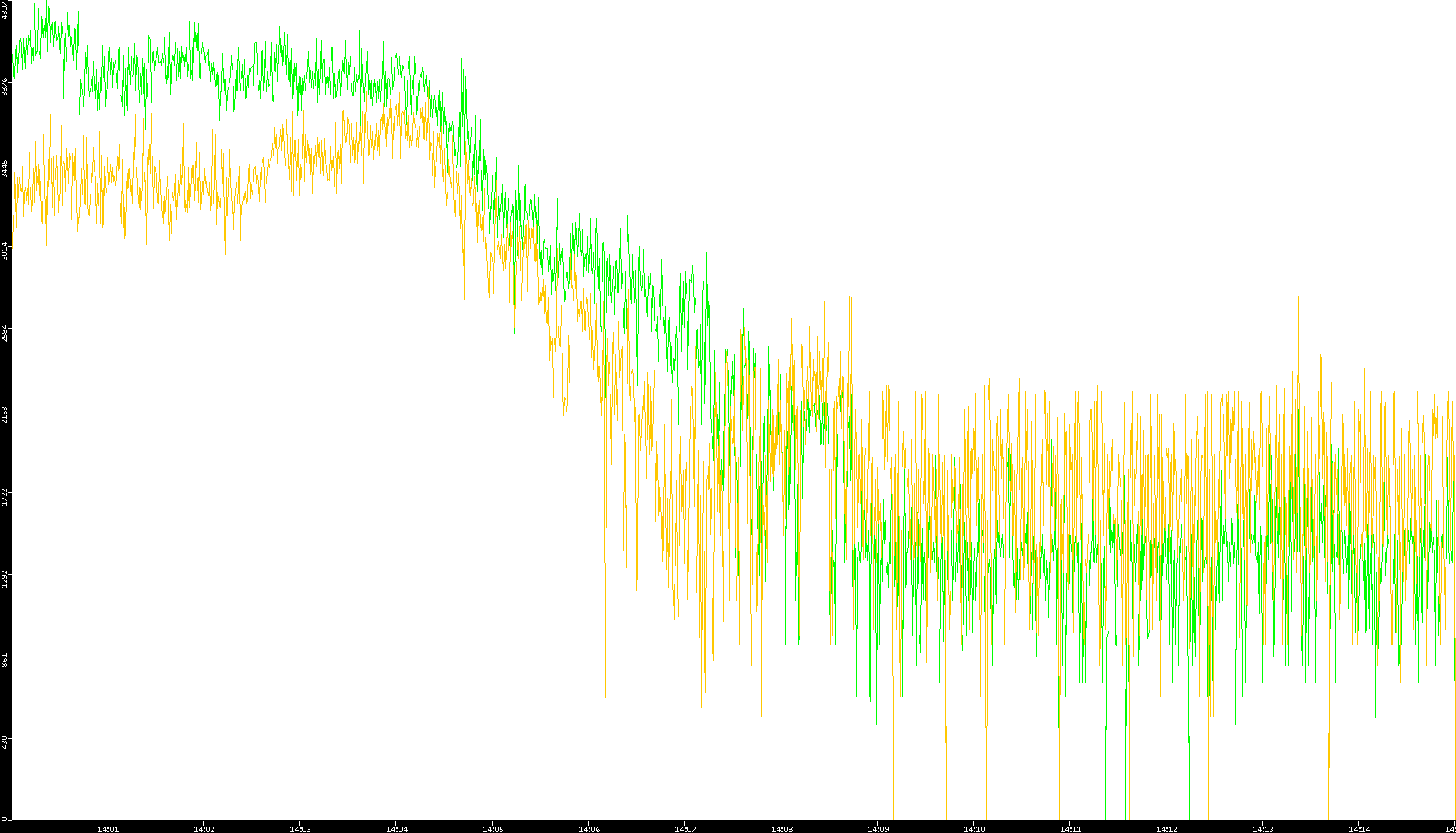Image resolution: width=1456 pixels, height=833 pixels.
Task: Select the 14:10 time axis marker
Action: 974,828
